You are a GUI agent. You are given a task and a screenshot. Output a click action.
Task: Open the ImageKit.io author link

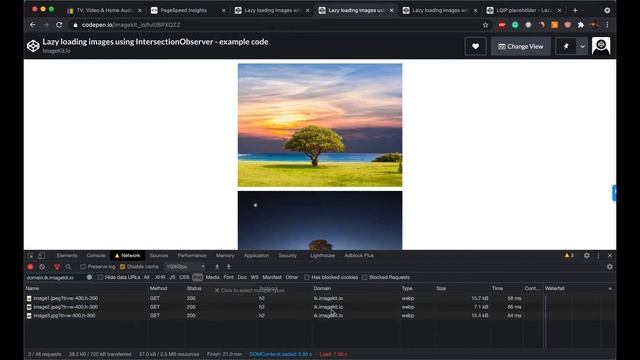(56, 51)
